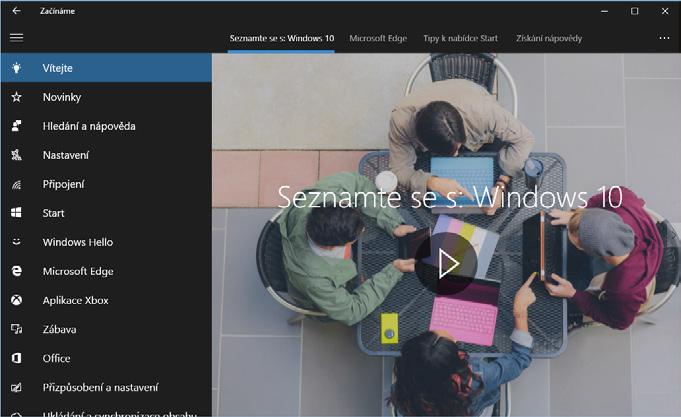This screenshot has width=681, height=417.
Task: Open Tipy k nabídce Start tab
Action: click(x=460, y=39)
